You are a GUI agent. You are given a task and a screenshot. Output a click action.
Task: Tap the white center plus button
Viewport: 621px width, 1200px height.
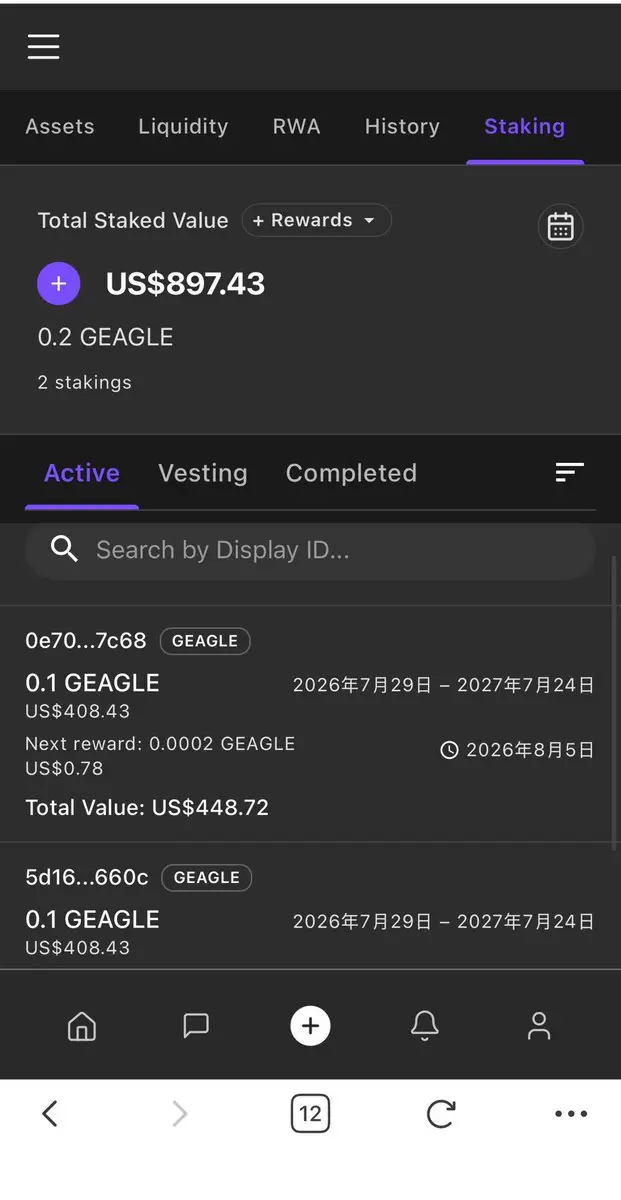coord(310,1026)
